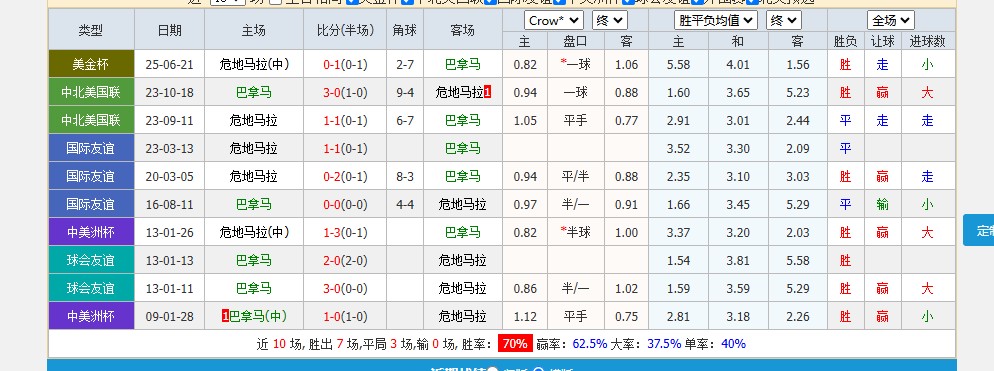Click the 进球数 column header

(x=927, y=41)
